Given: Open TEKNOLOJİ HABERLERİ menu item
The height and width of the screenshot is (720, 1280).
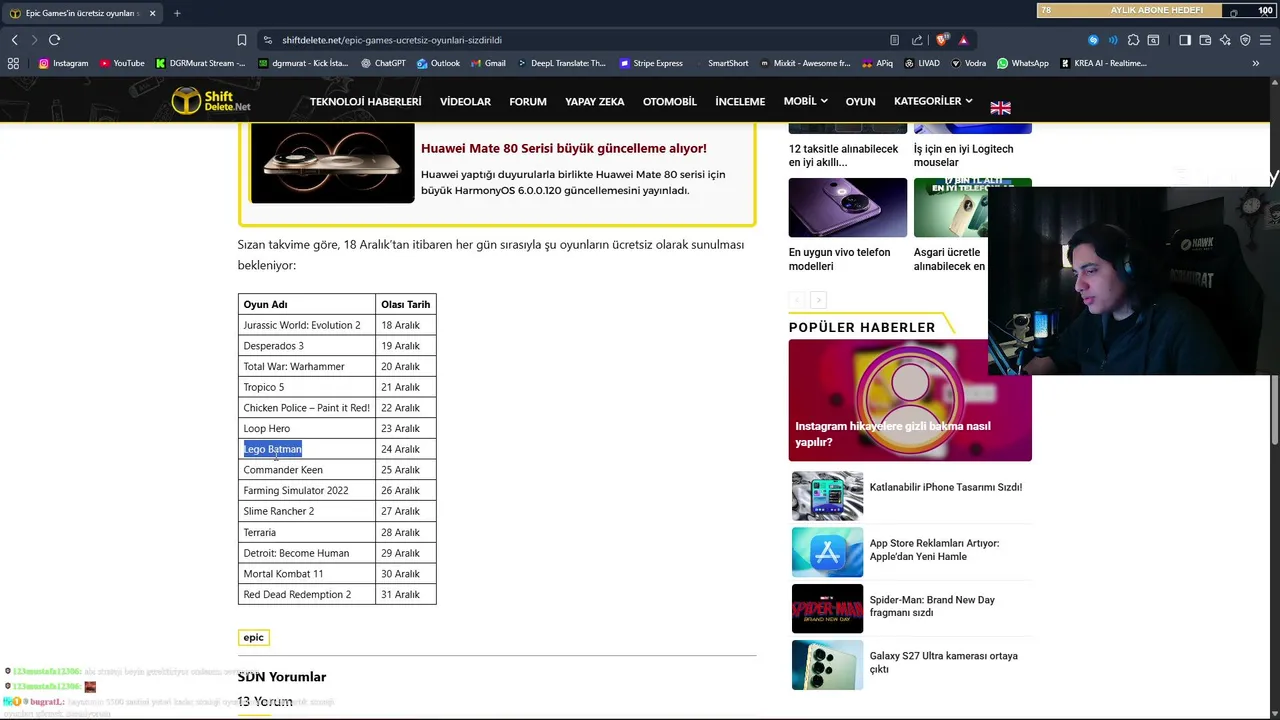Looking at the screenshot, I should [365, 101].
